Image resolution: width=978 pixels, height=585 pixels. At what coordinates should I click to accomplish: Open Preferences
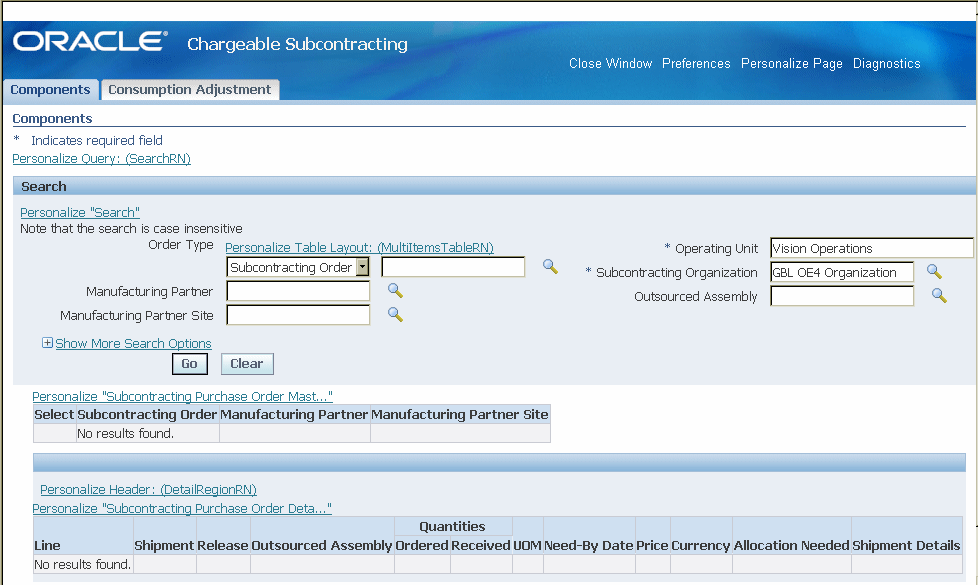click(696, 64)
